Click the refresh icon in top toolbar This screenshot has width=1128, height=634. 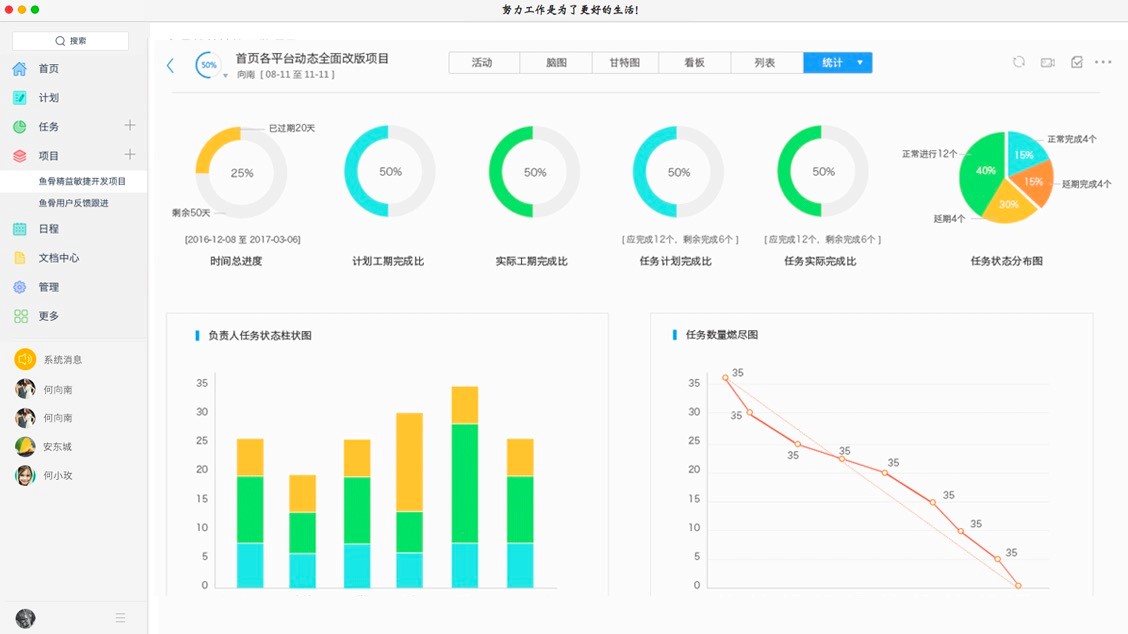pos(1019,62)
